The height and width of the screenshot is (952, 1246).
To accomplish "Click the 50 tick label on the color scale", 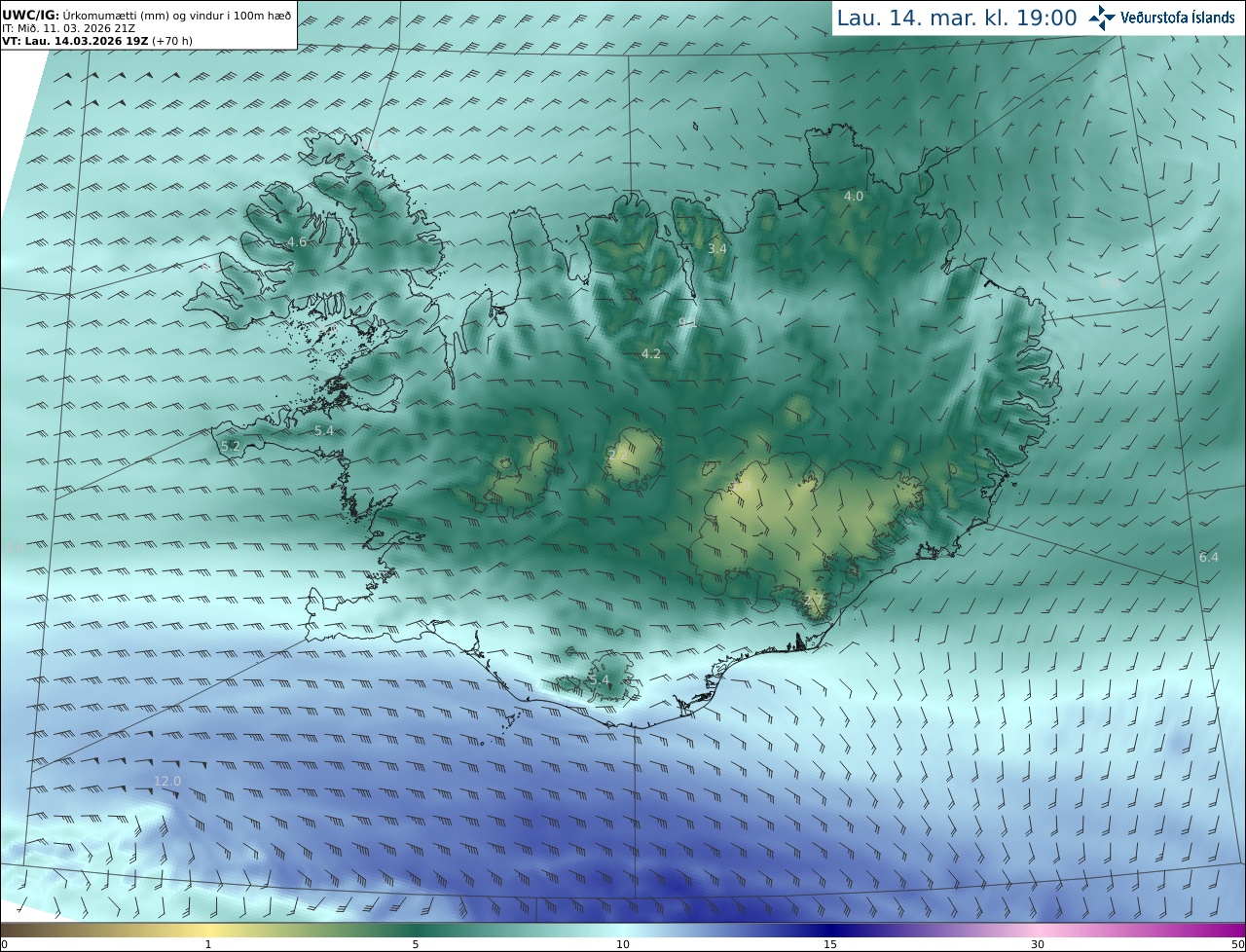I will (1237, 944).
